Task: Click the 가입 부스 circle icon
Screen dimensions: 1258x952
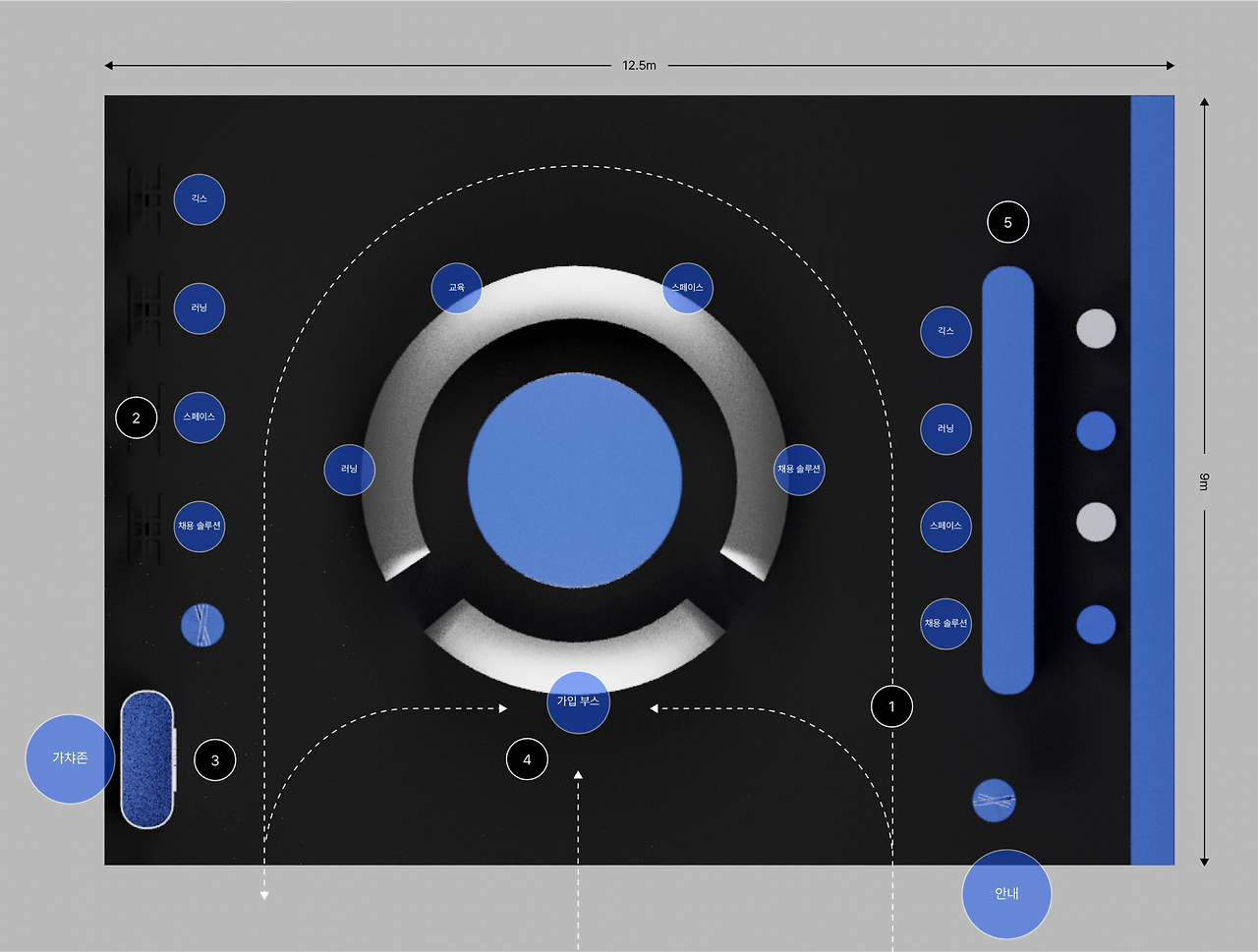Action: click(x=578, y=703)
